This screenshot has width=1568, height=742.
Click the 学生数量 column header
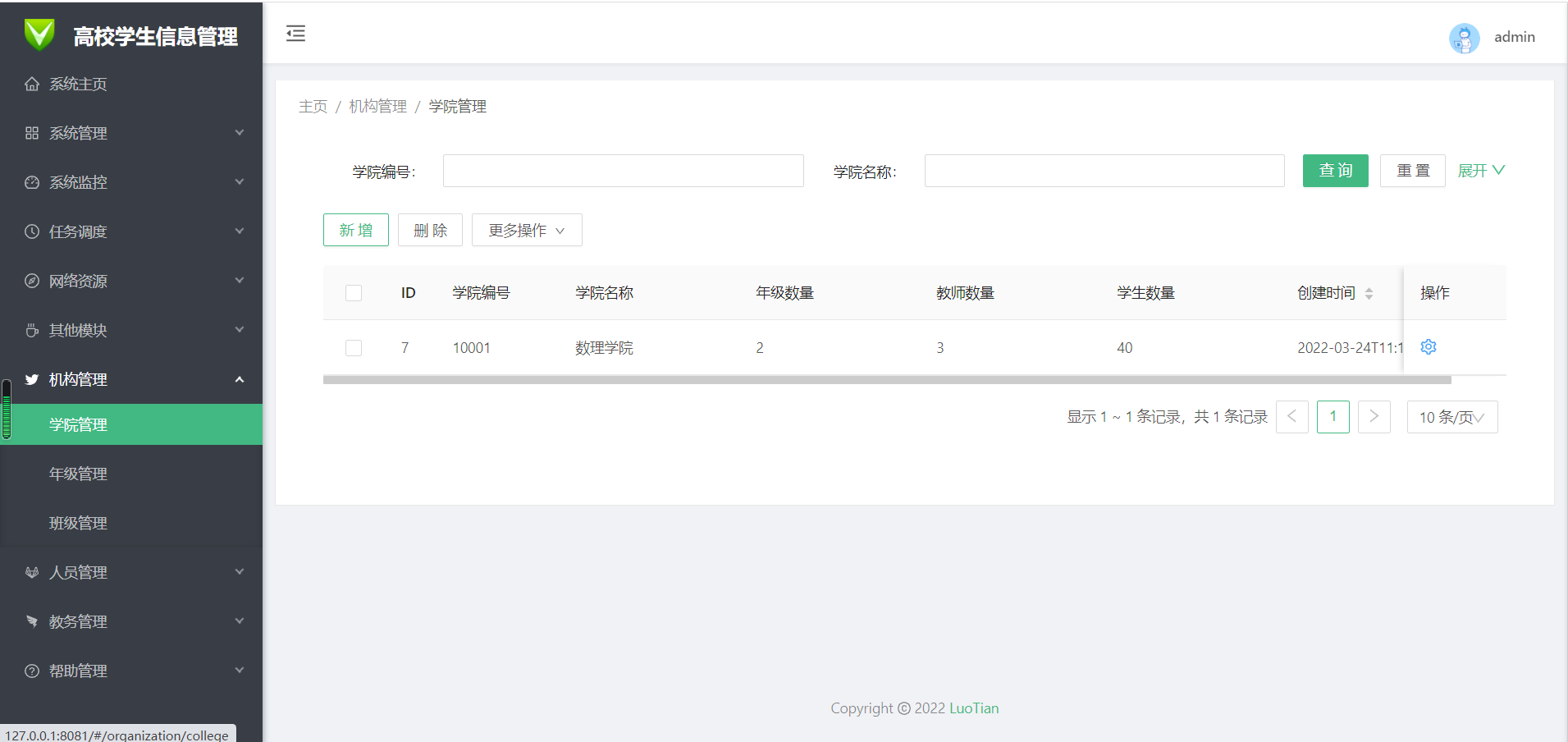click(x=1146, y=293)
